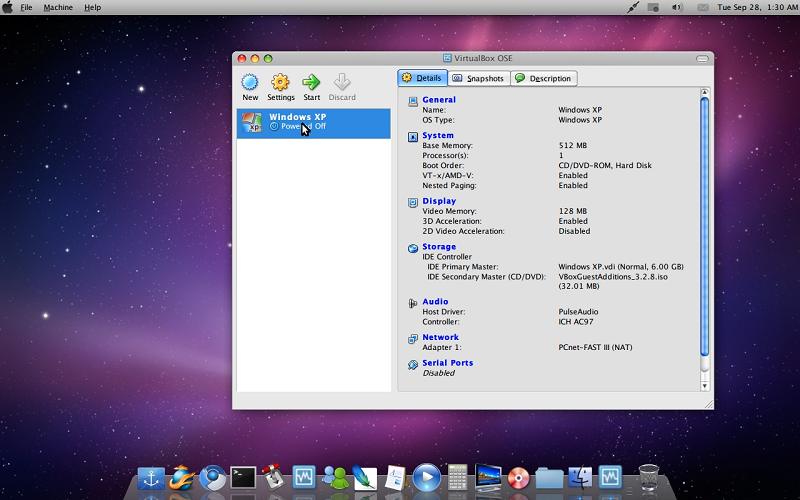Open the Machine menu
This screenshot has height=500, width=800.
click(x=58, y=7)
